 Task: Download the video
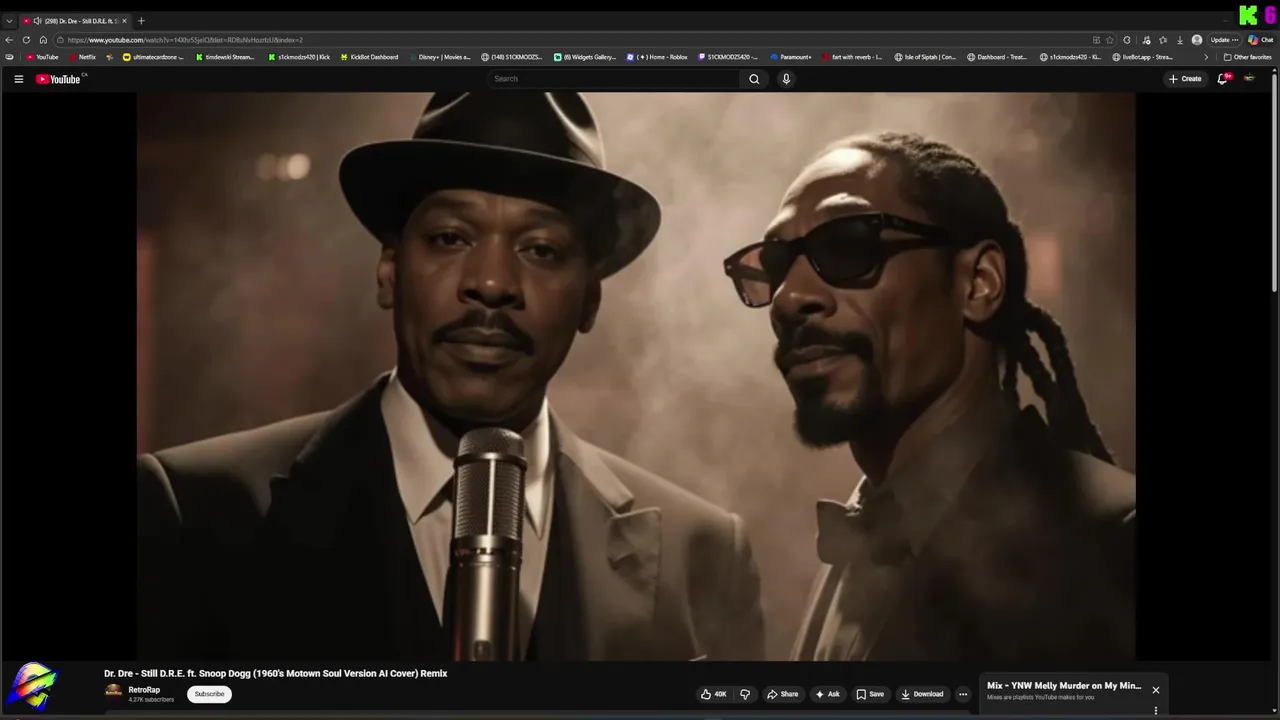tap(922, 694)
